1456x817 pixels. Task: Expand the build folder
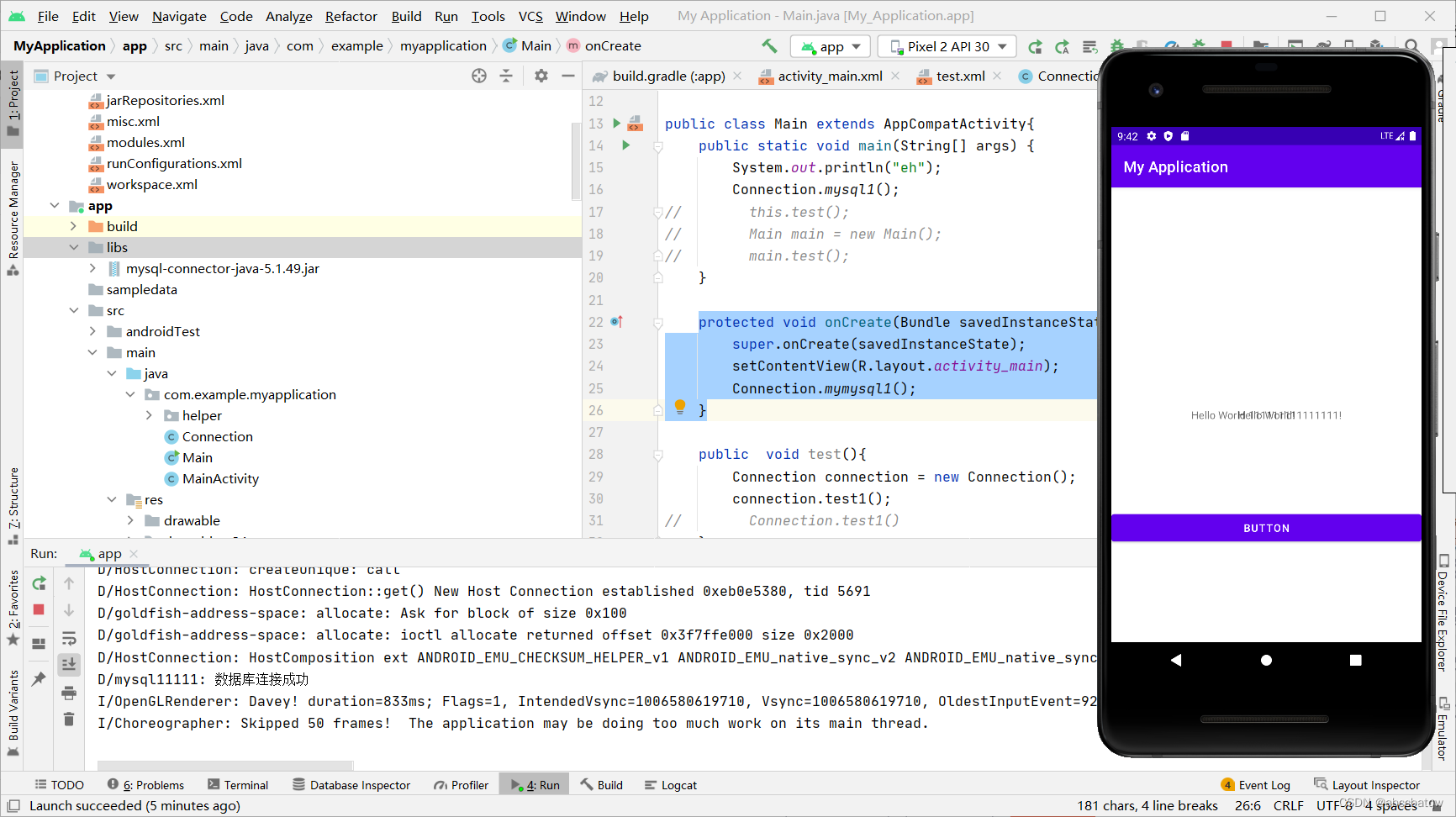73,227
